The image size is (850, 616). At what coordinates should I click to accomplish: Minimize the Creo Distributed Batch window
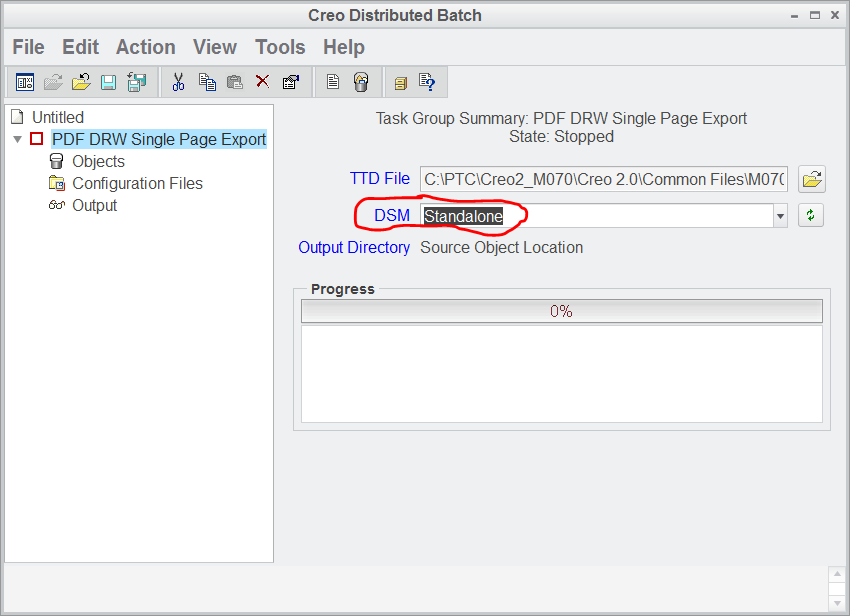tap(794, 16)
